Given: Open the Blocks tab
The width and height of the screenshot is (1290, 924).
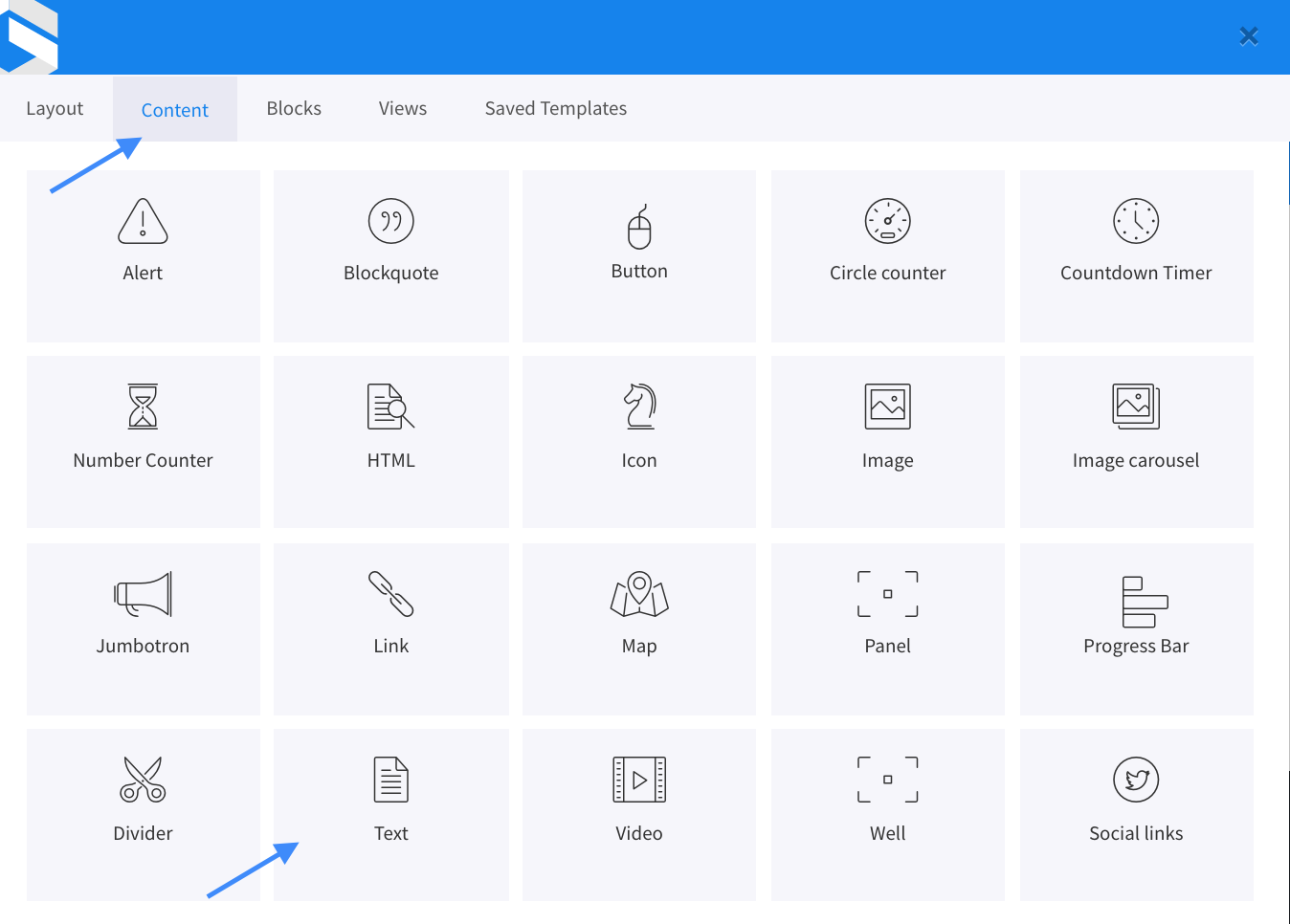Looking at the screenshot, I should coord(294,108).
